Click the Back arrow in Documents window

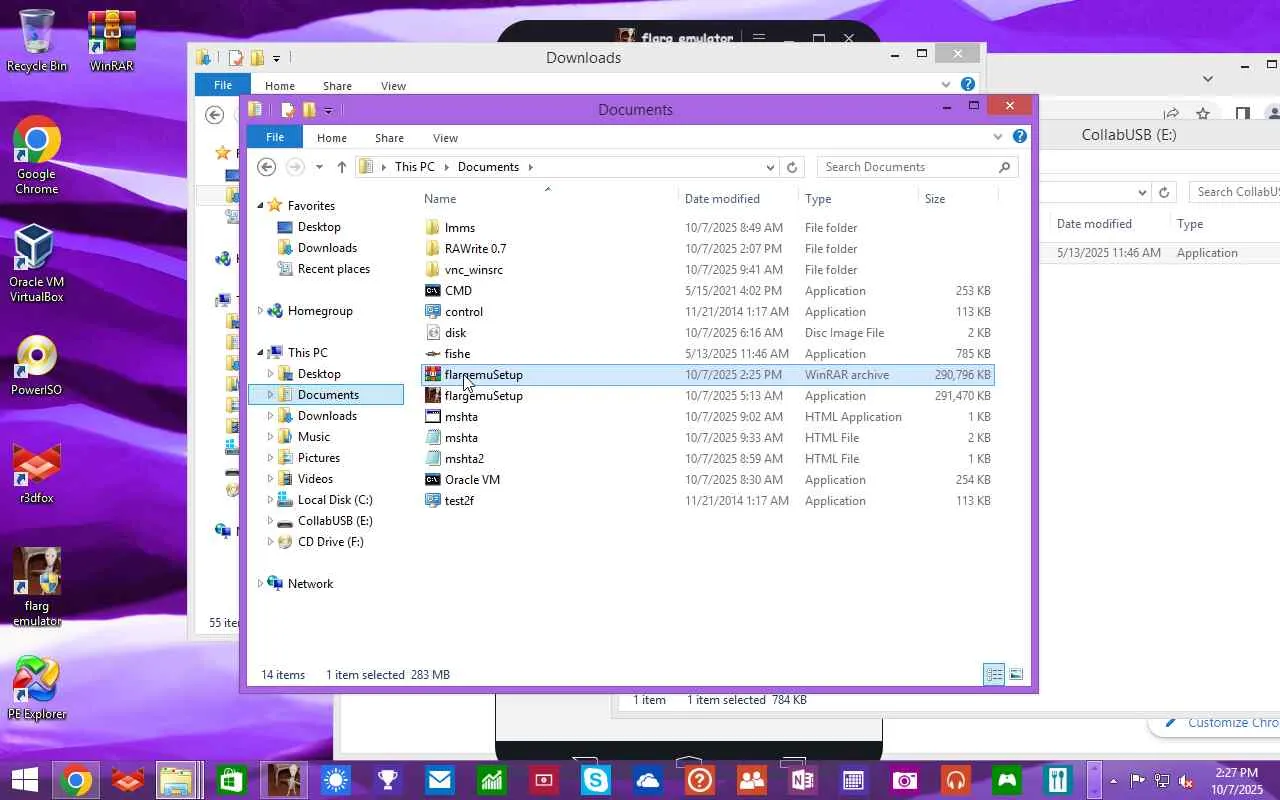tap(266, 167)
